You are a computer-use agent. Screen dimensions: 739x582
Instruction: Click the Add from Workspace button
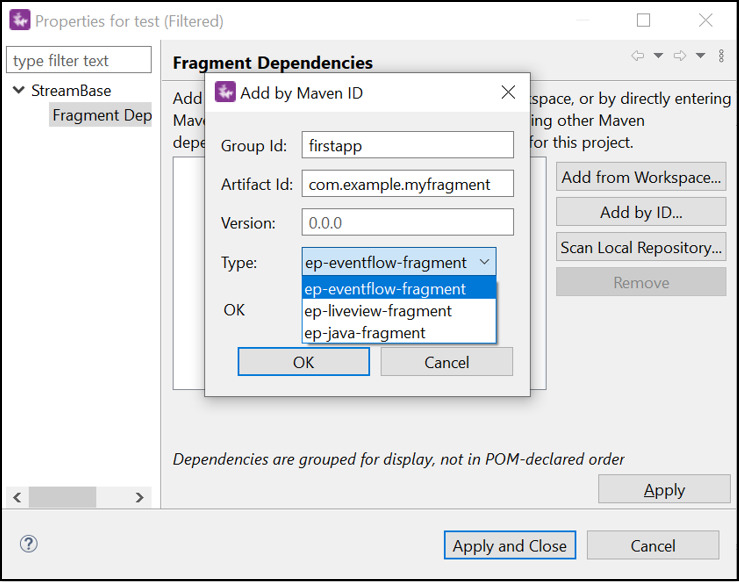[641, 177]
